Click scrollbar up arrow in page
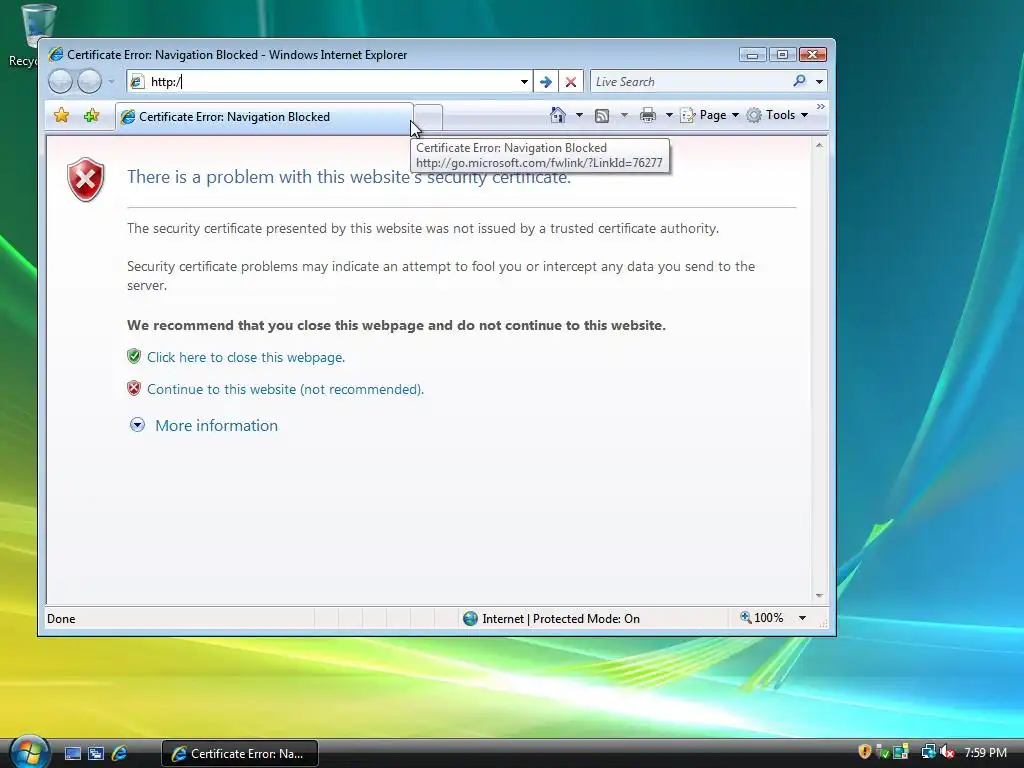 819,146
